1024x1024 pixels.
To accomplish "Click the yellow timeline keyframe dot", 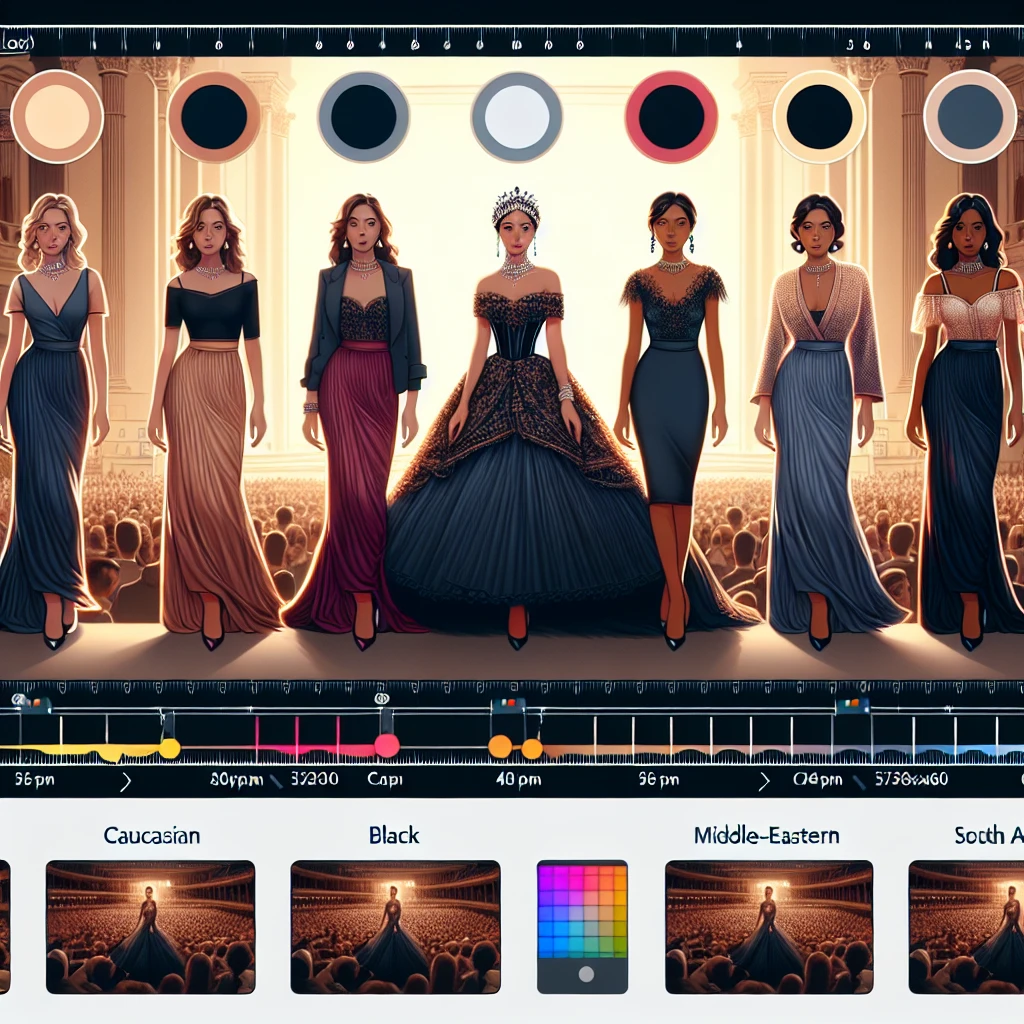I will 170,748.
